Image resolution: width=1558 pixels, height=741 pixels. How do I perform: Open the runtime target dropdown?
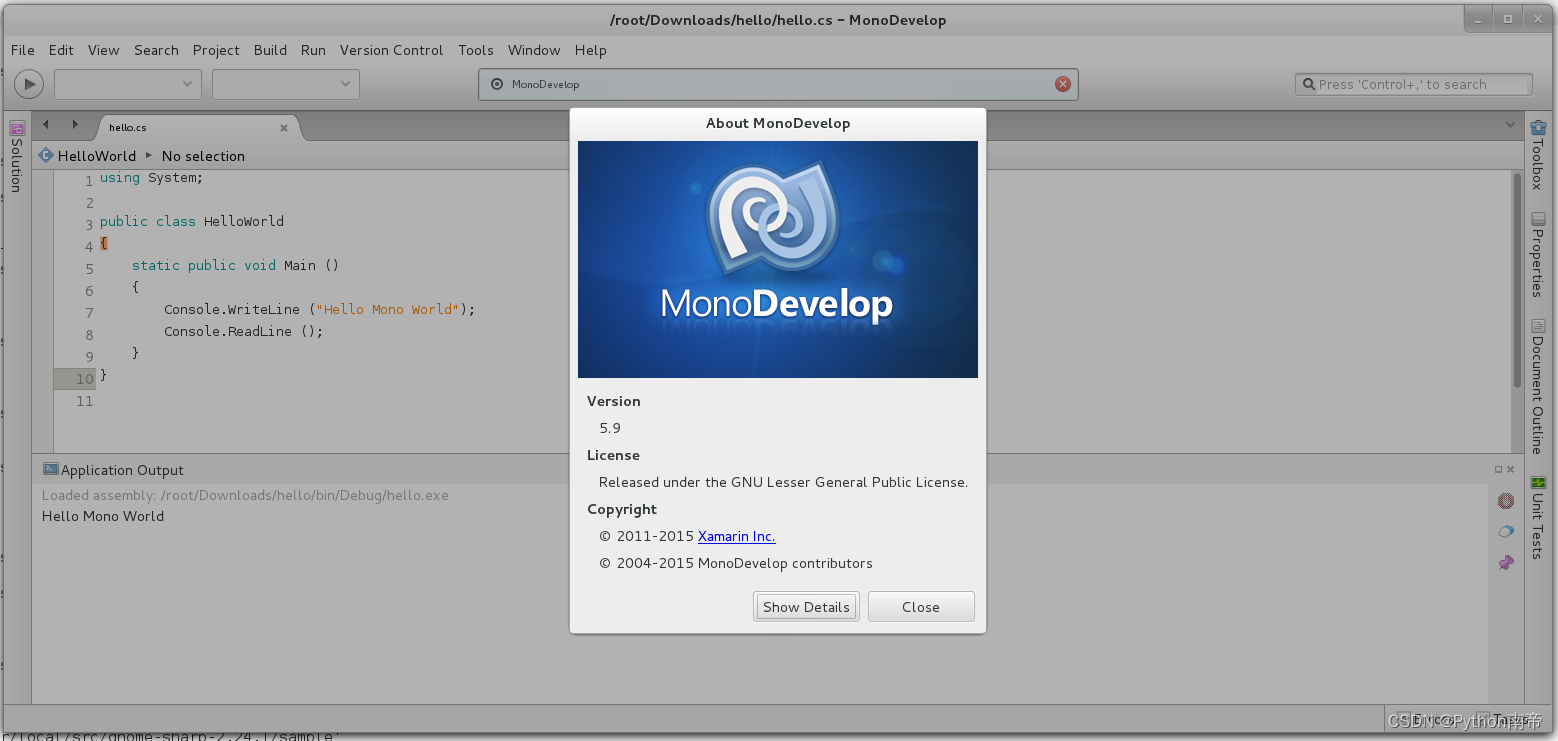(x=286, y=84)
